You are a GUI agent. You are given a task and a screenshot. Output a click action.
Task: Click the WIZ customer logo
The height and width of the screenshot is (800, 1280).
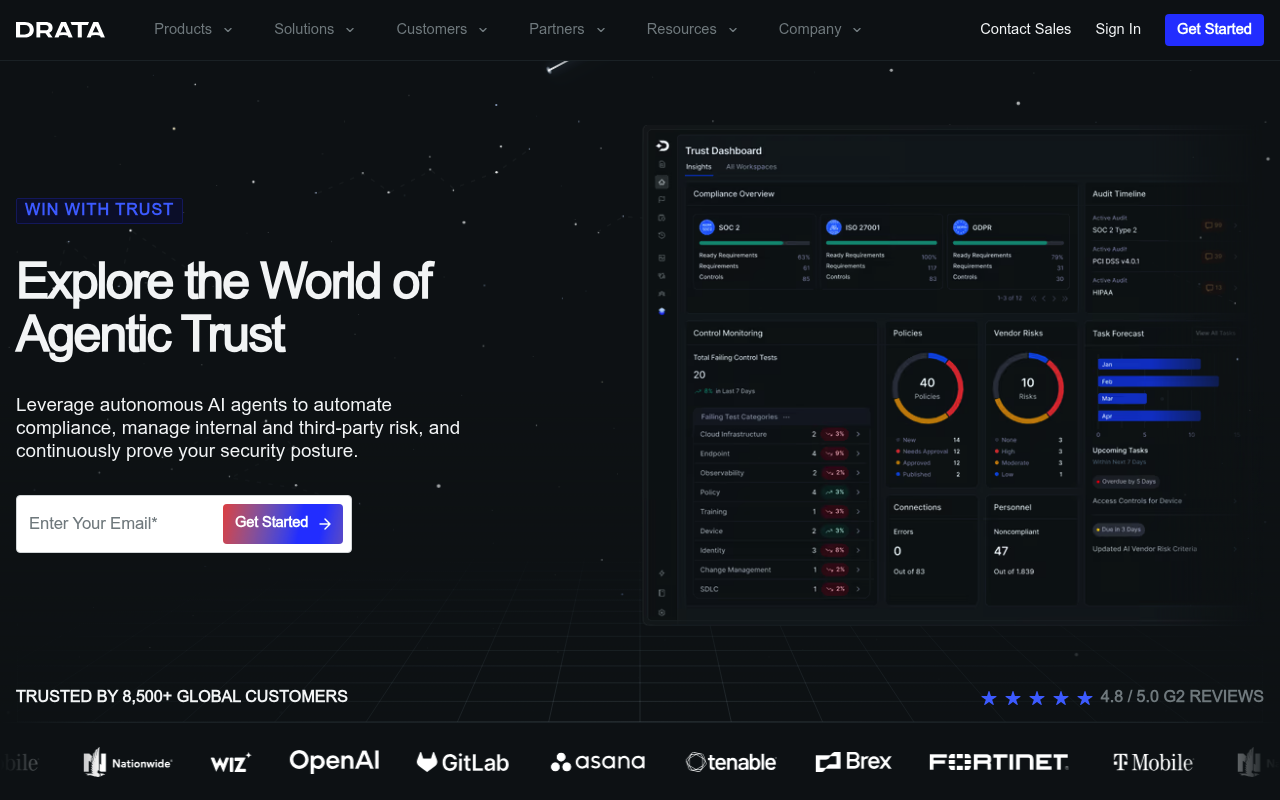231,763
